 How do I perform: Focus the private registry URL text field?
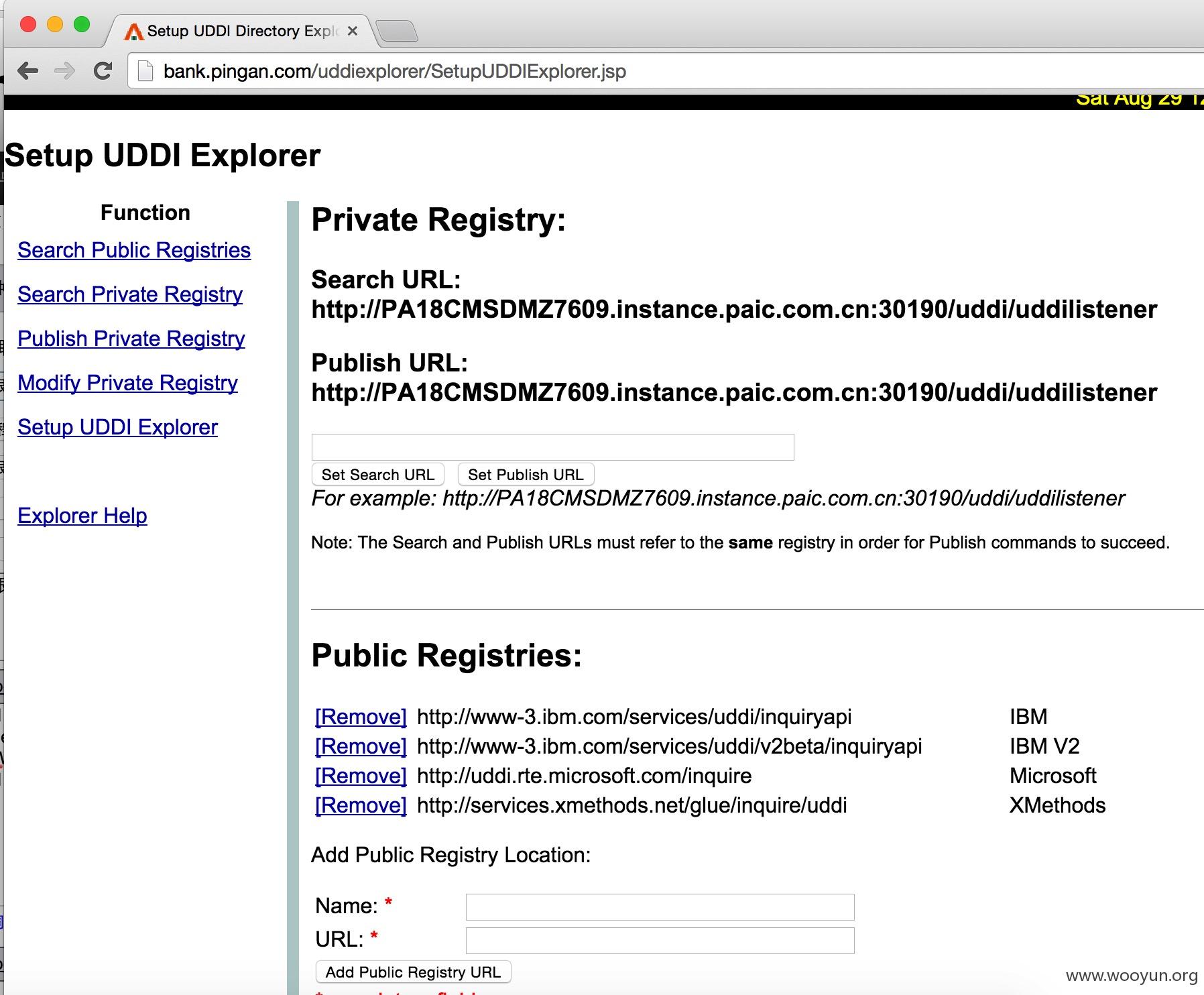(553, 447)
